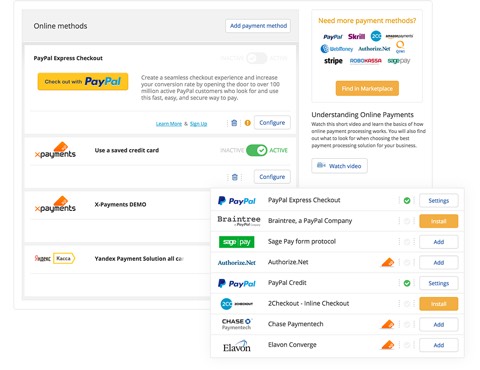Click X-Payments badge icon in Authorize.Net row

click(388, 262)
